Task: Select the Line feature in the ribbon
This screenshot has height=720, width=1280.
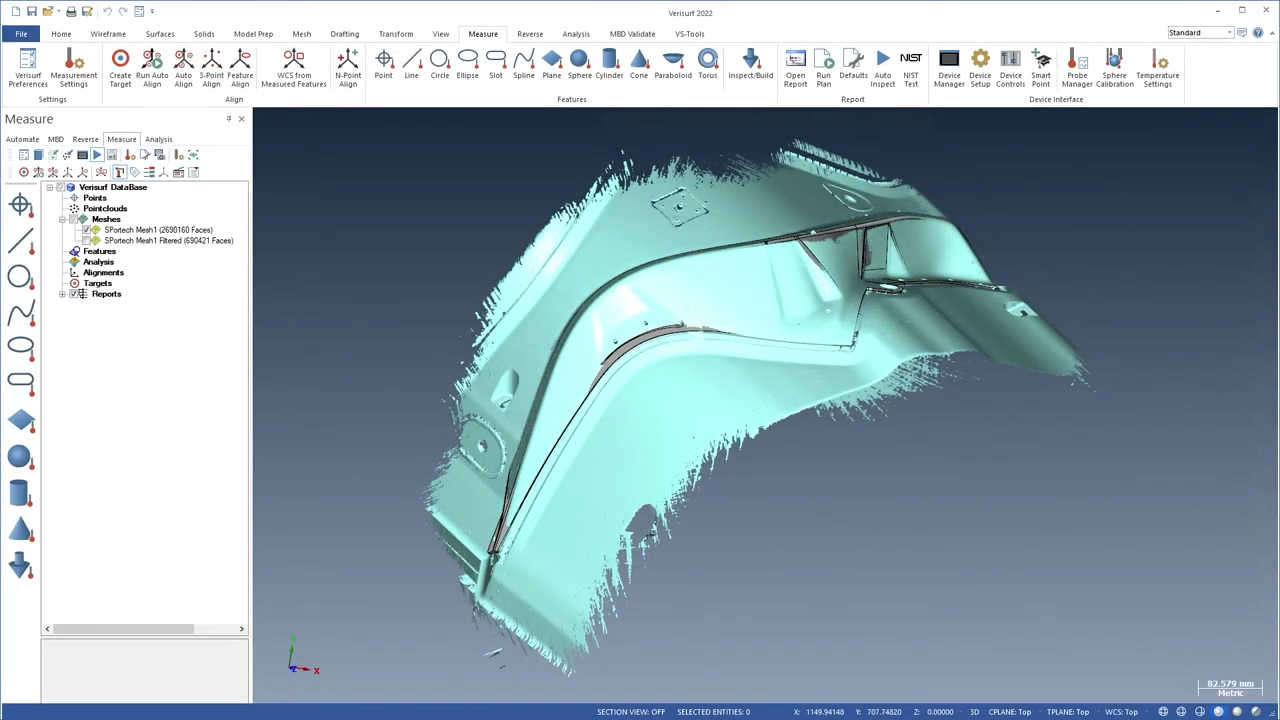Action: click(412, 64)
